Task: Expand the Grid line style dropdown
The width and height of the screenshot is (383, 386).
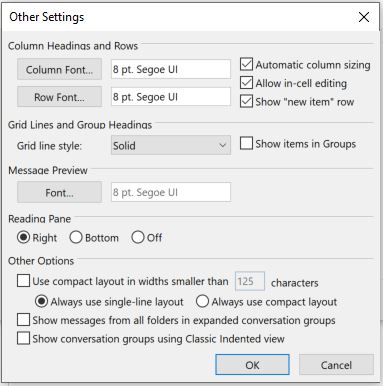Action: coord(171,145)
